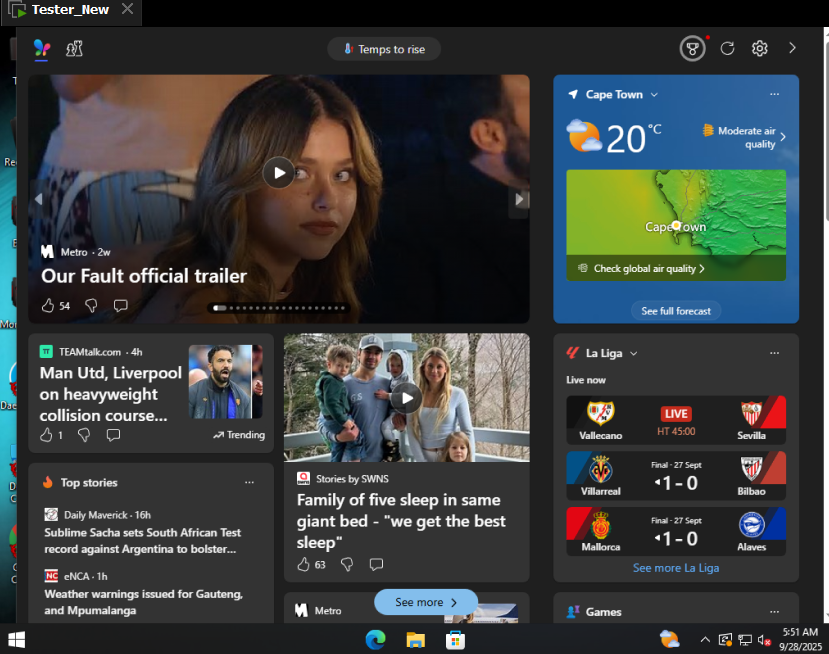The width and height of the screenshot is (829, 654).
Task: Go to previous carousel slide
Action: [39, 199]
